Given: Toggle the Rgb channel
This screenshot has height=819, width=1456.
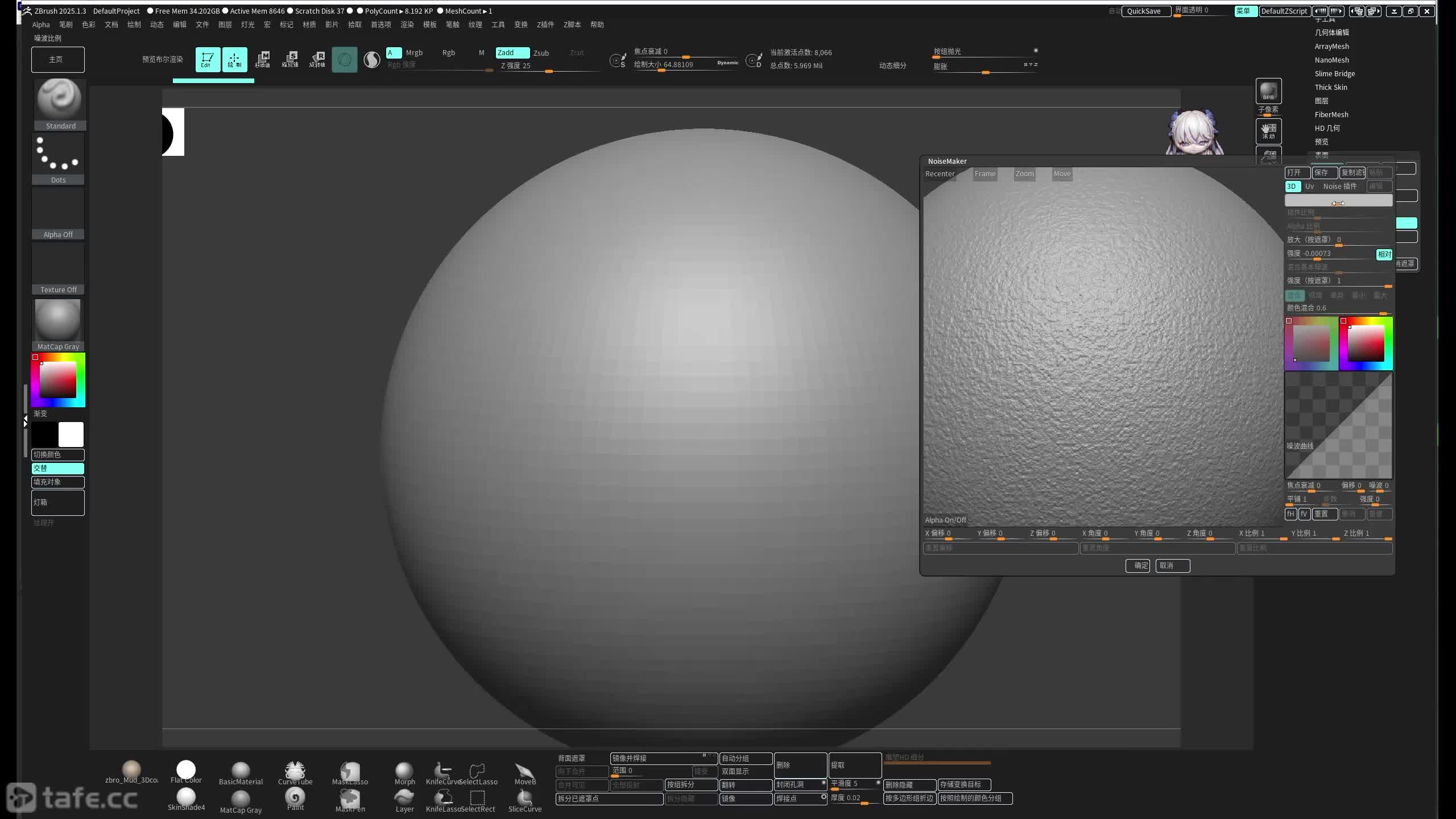Looking at the screenshot, I should tap(449, 53).
